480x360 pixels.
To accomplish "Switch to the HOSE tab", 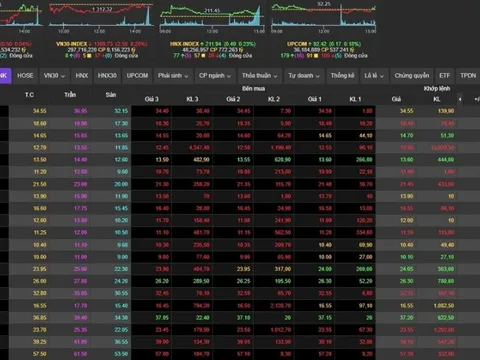I will tap(25, 76).
